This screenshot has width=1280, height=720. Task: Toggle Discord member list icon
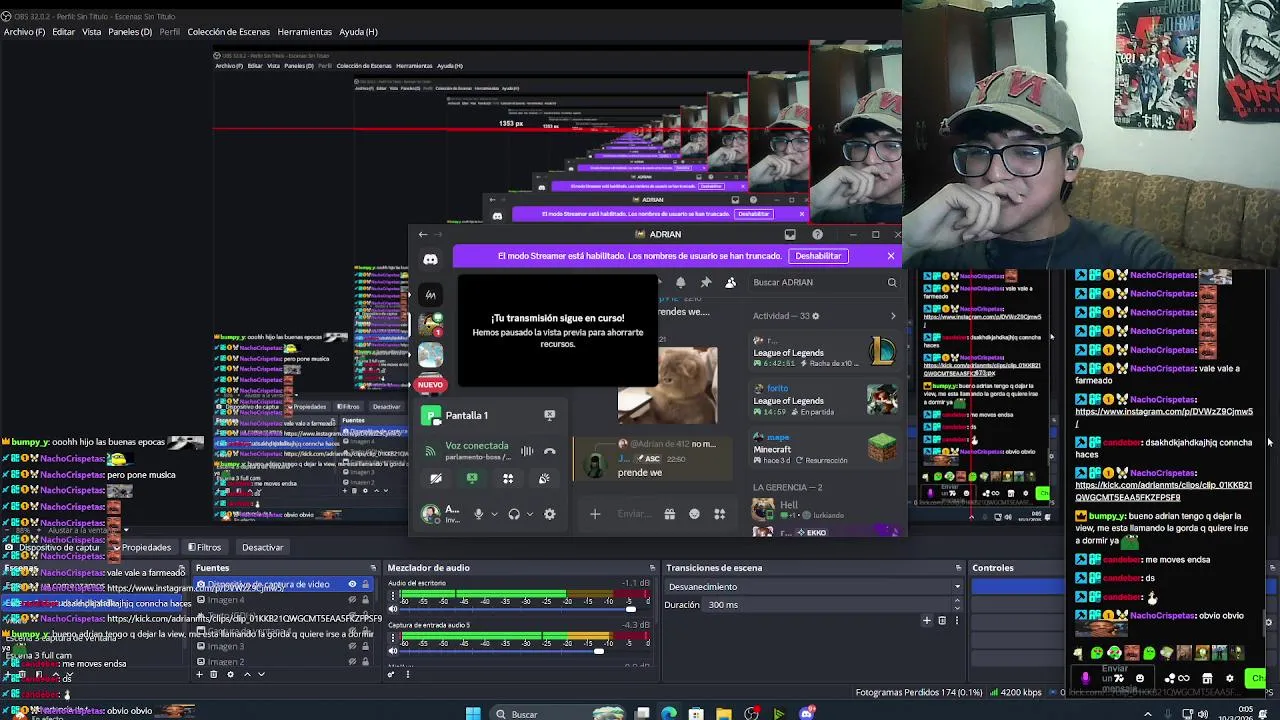(731, 283)
